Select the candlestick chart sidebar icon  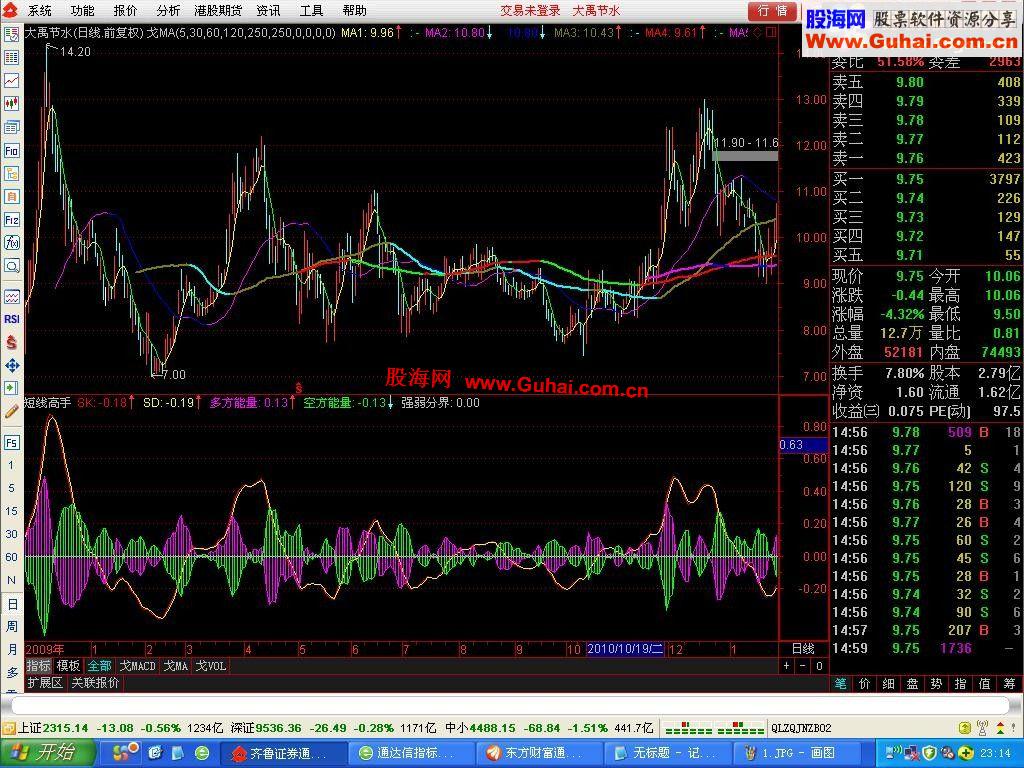click(x=11, y=104)
